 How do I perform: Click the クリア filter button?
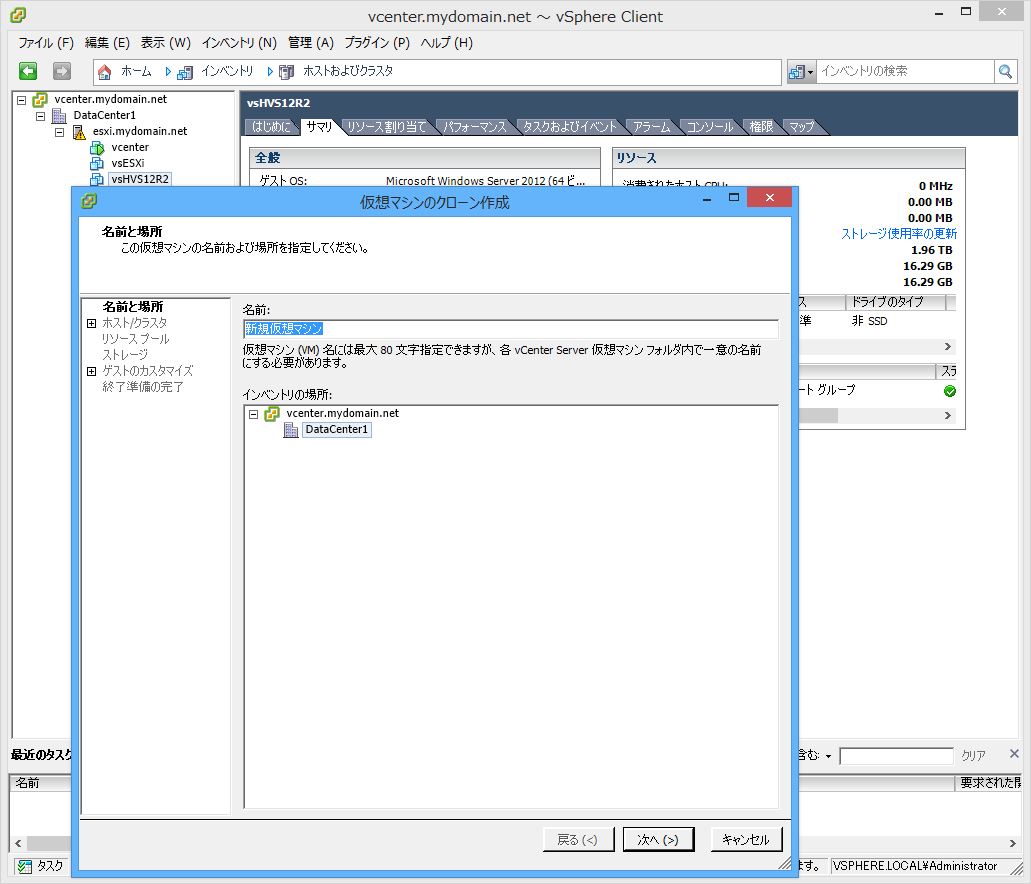coord(973,756)
